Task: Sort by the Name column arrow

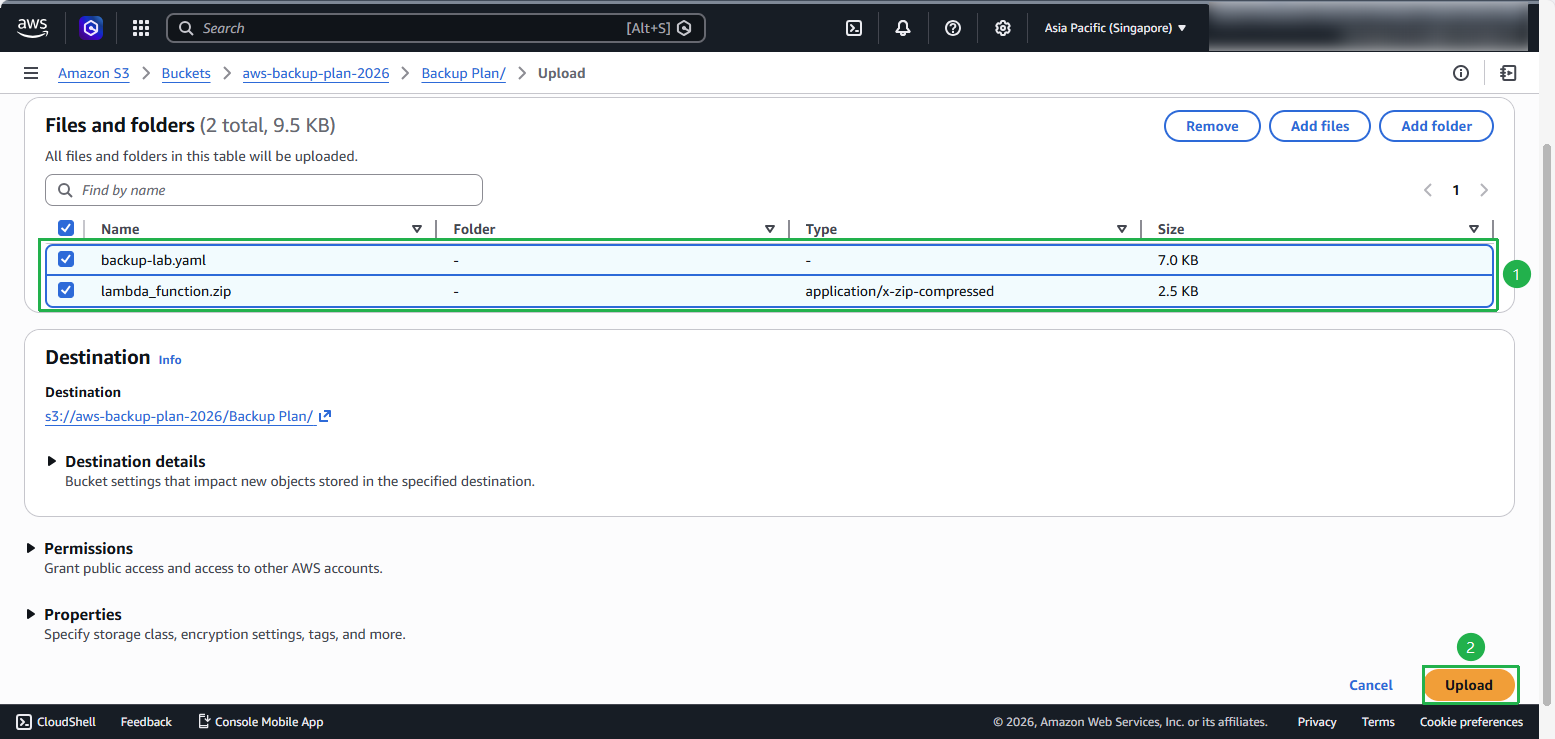Action: coord(417,229)
